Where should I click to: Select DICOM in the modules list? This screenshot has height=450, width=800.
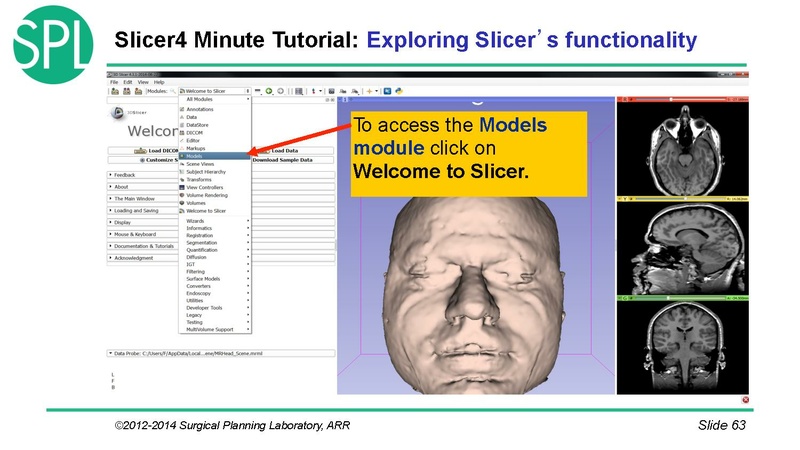pyautogui.click(x=215, y=133)
